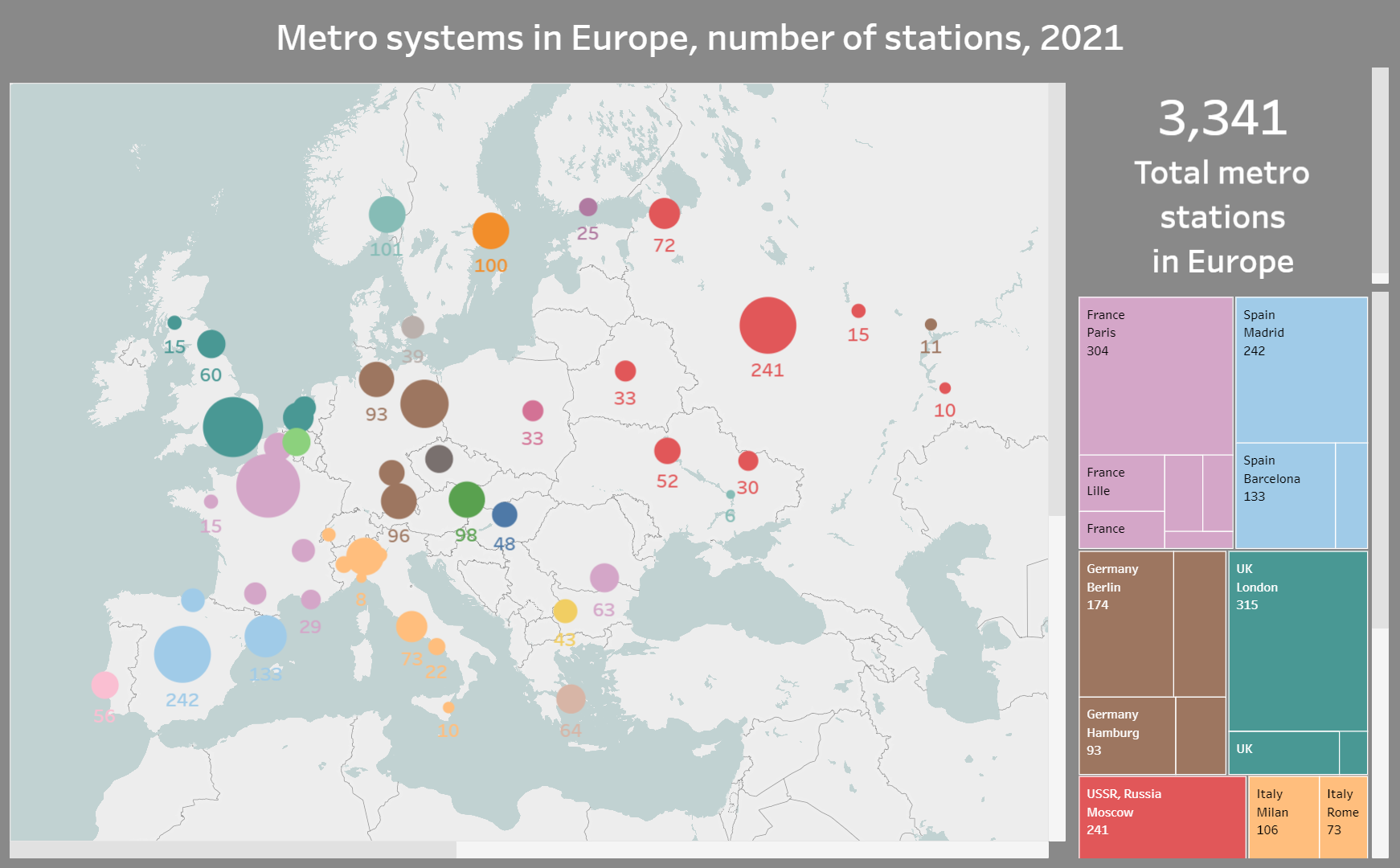Viewport: 1400px width, 868px height.
Task: Click the Newcastle teal bubble labeled 60
Action: coord(211,344)
